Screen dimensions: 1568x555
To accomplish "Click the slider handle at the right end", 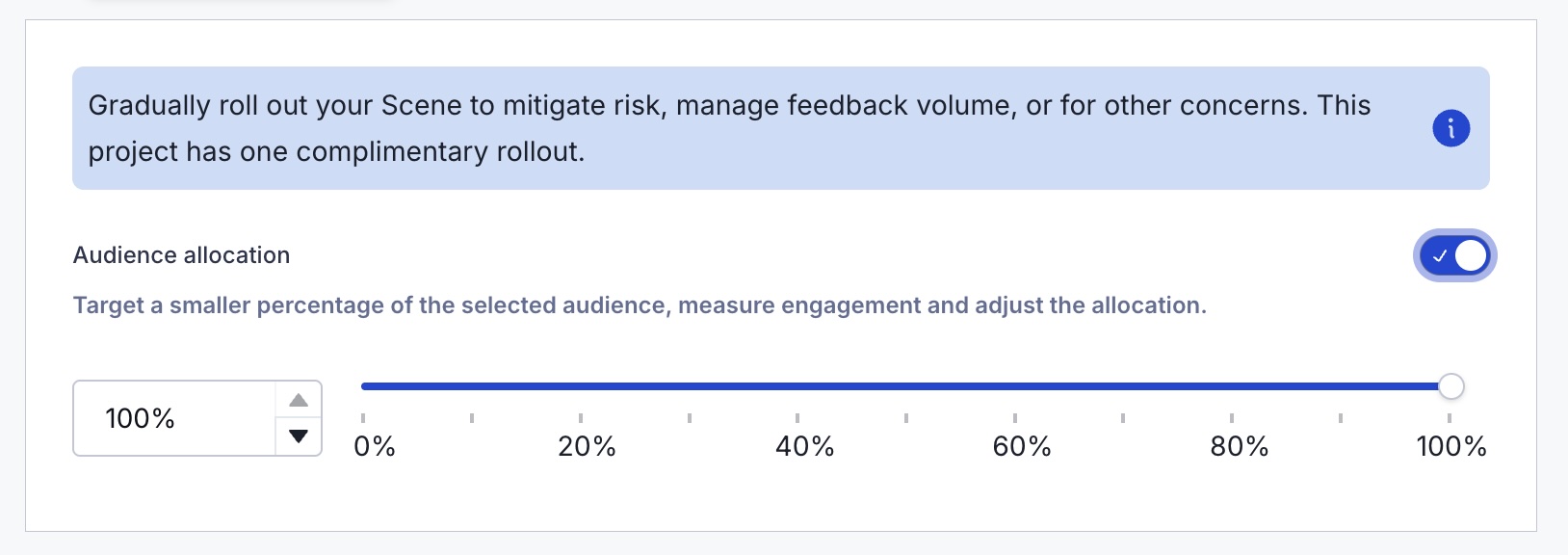I will coord(1450,386).
